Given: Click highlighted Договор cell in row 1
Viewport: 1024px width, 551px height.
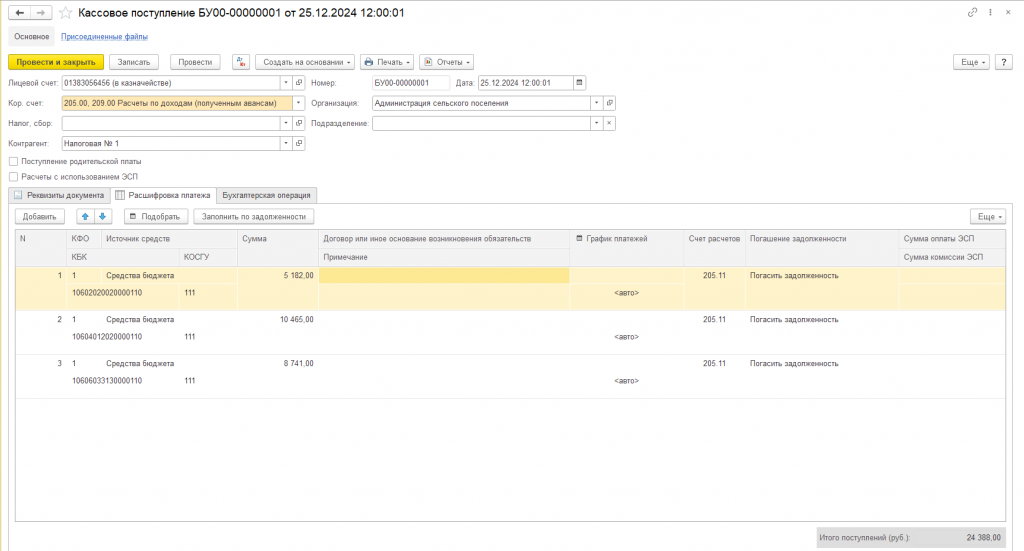Looking at the screenshot, I should [x=443, y=276].
